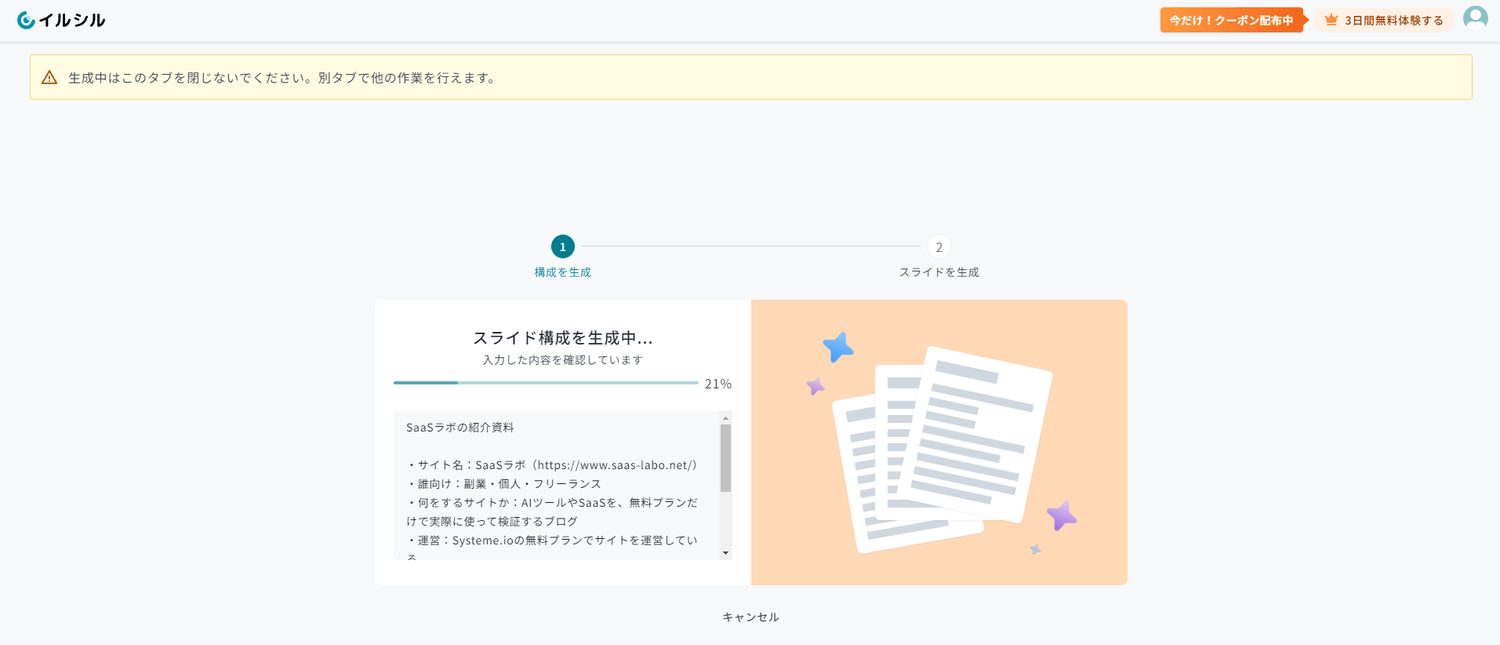Click the documents illustration on orange panel

click(x=942, y=449)
